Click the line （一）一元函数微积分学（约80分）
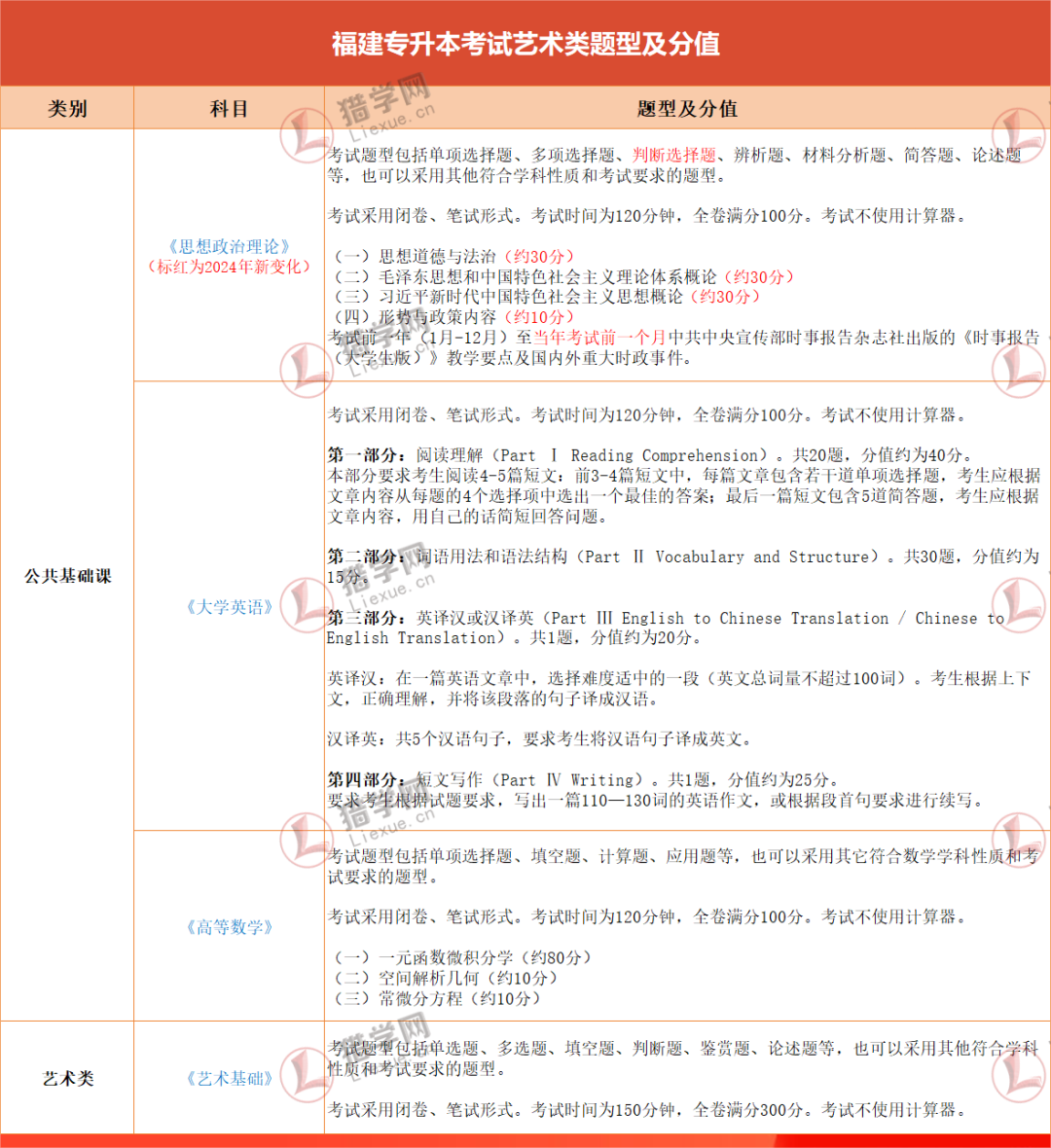 pos(463,957)
